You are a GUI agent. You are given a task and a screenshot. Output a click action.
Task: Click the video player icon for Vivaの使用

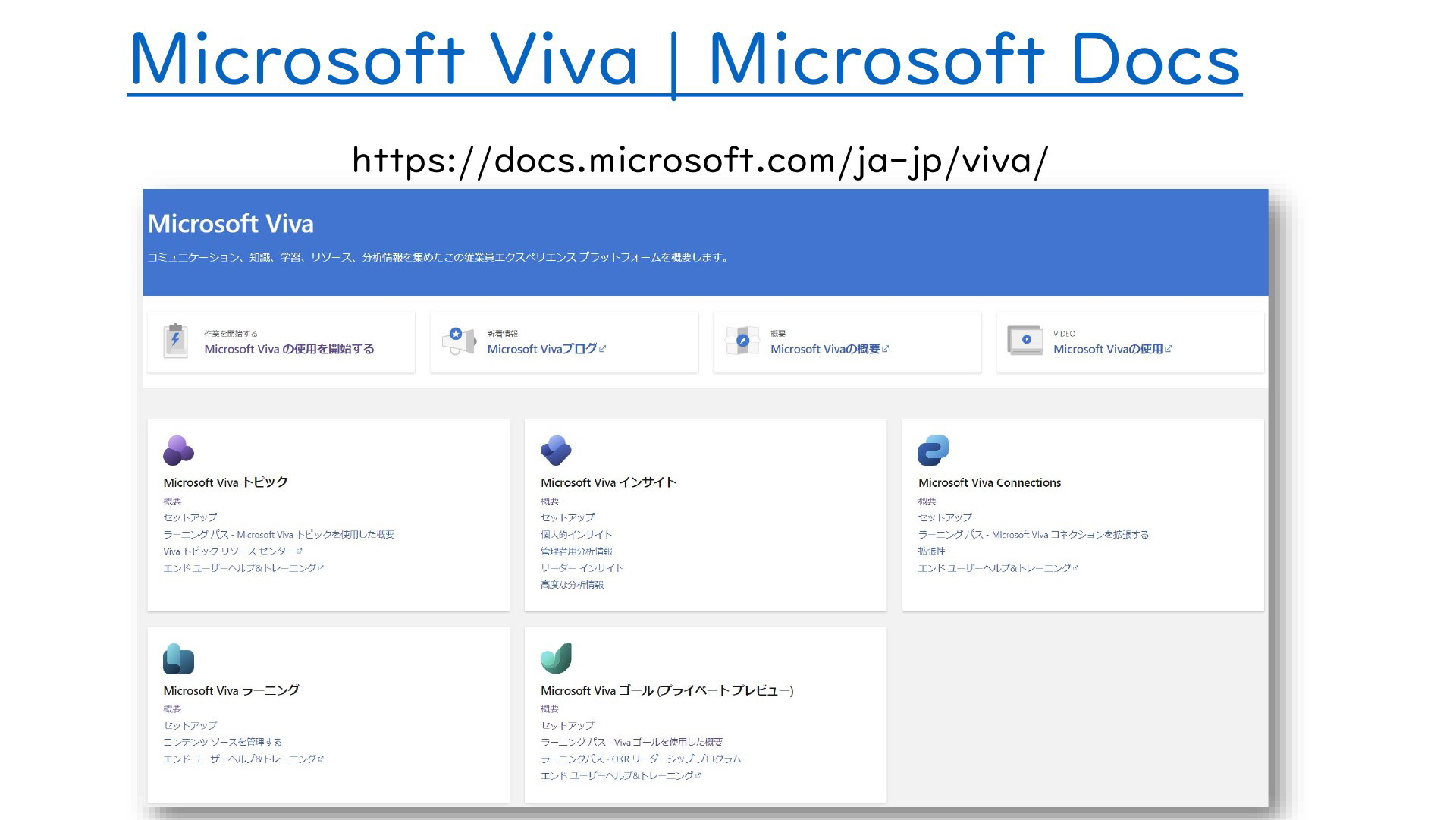[x=1025, y=341]
